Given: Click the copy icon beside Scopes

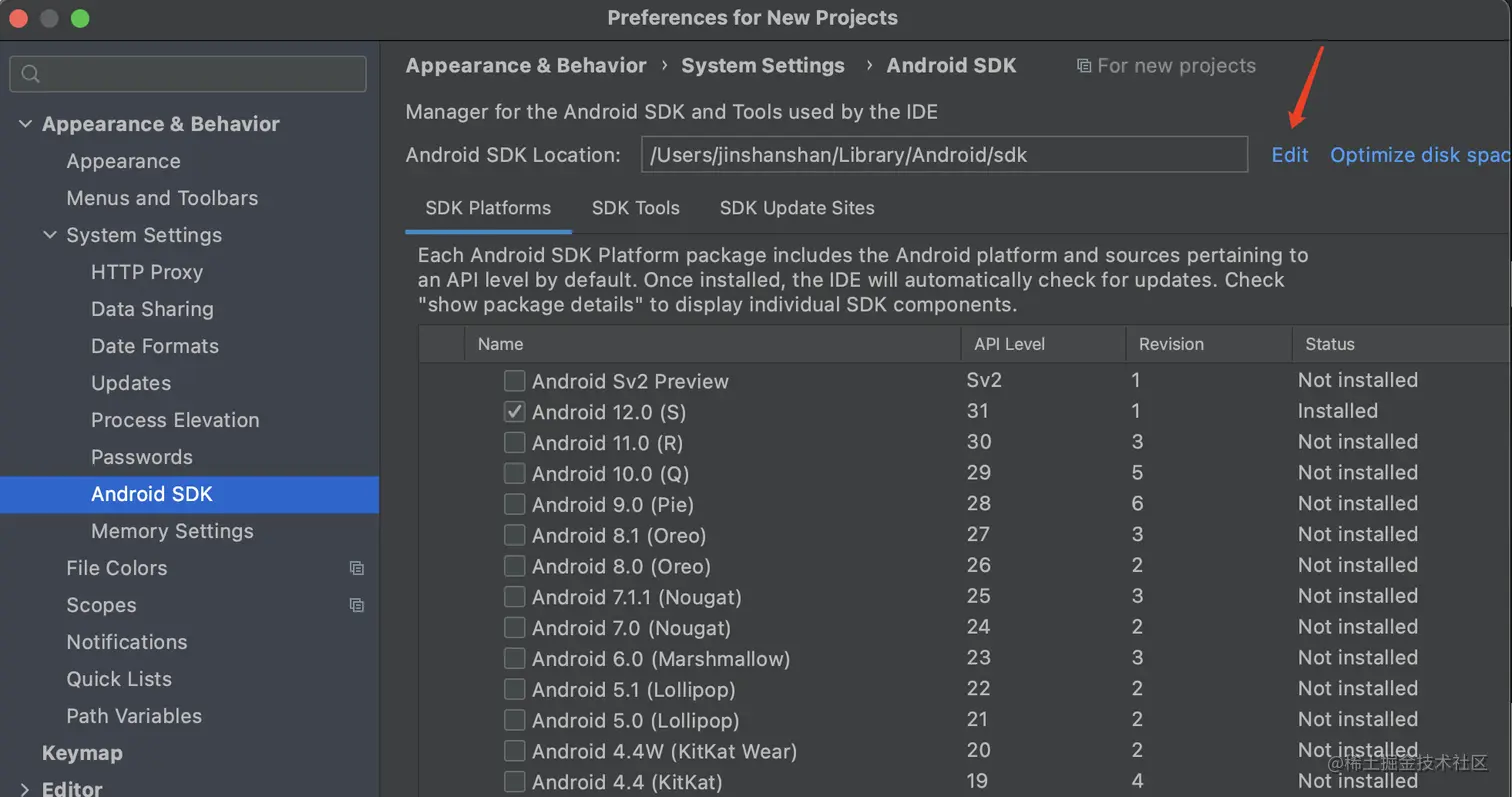Looking at the screenshot, I should [356, 605].
